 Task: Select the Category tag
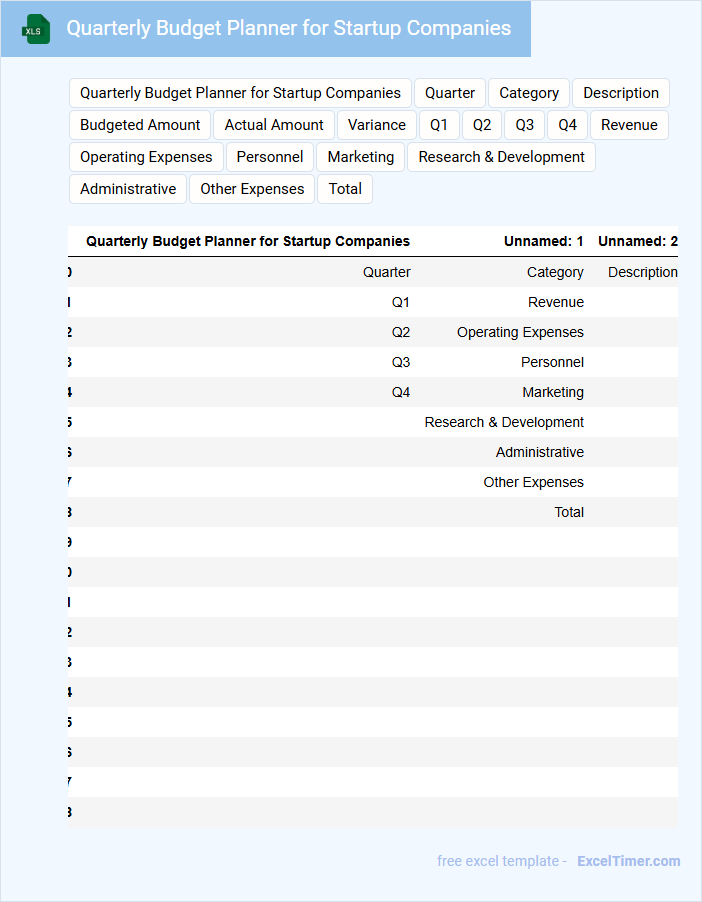coord(529,93)
